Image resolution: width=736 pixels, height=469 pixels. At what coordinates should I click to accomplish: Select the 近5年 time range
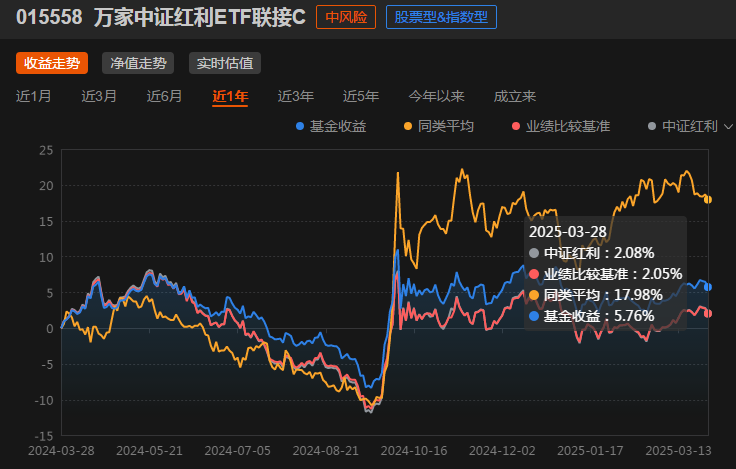[361, 96]
